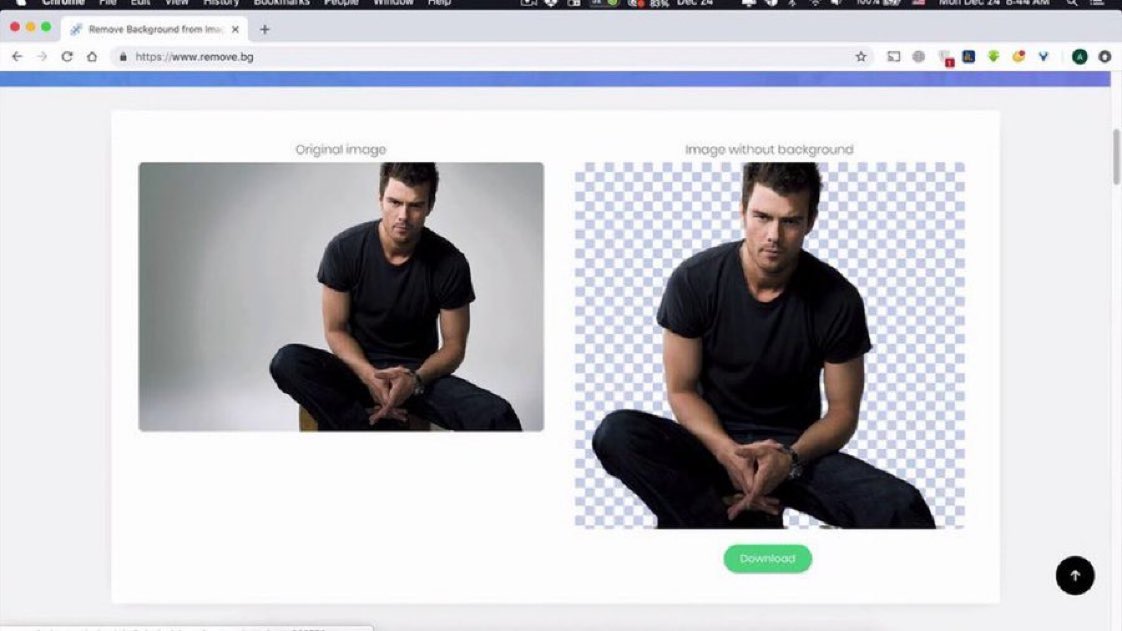This screenshot has height=631, width=1122.
Task: Click the original image preview
Action: click(x=341, y=297)
